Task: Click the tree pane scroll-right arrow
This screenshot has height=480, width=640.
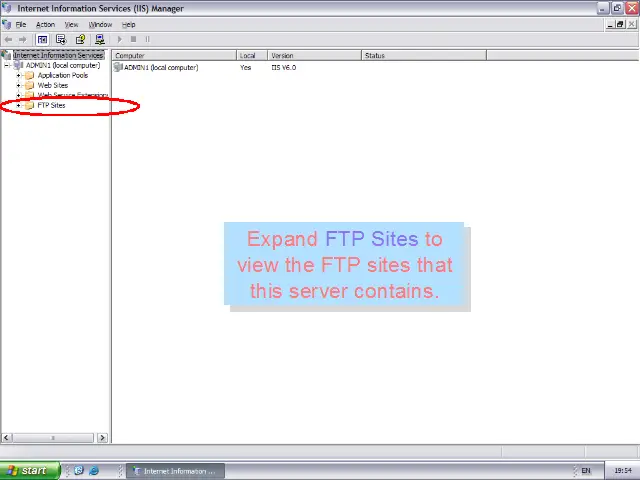Action: [102, 438]
